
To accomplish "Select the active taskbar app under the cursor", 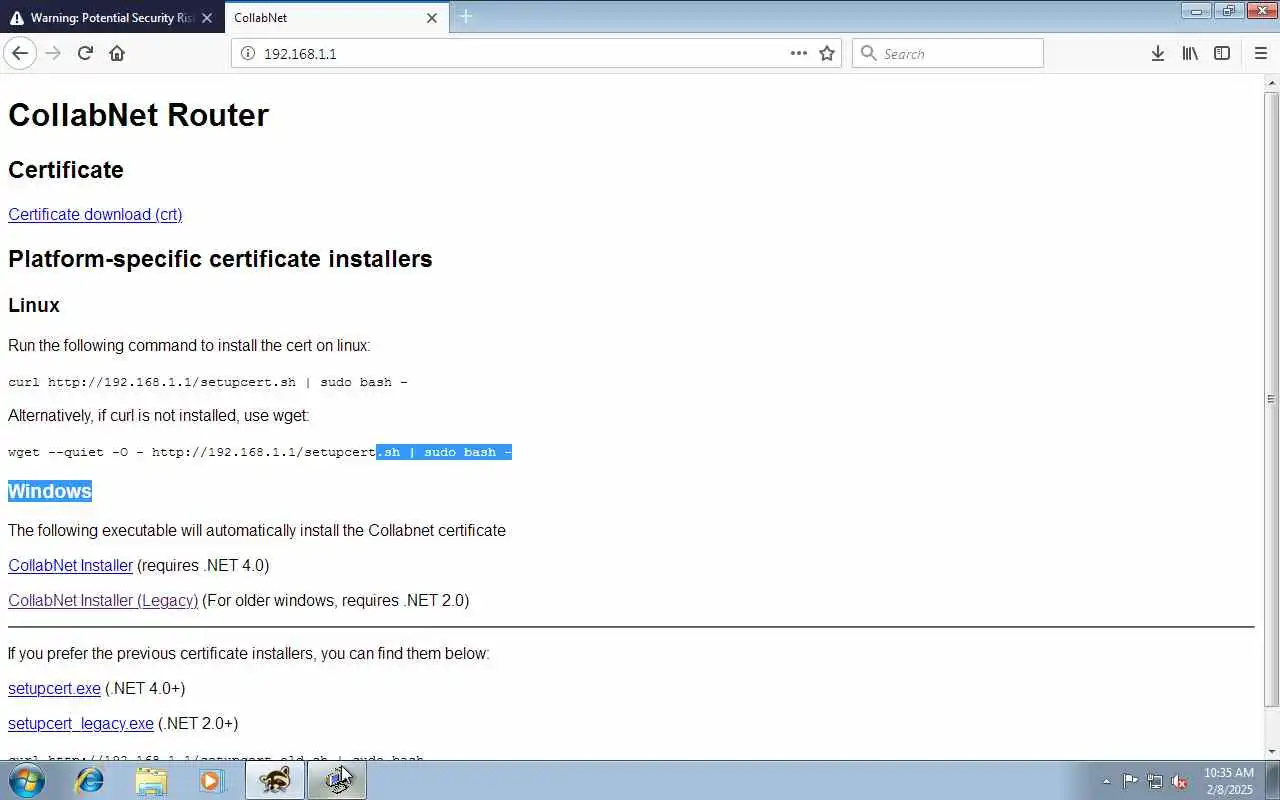I will [337, 780].
